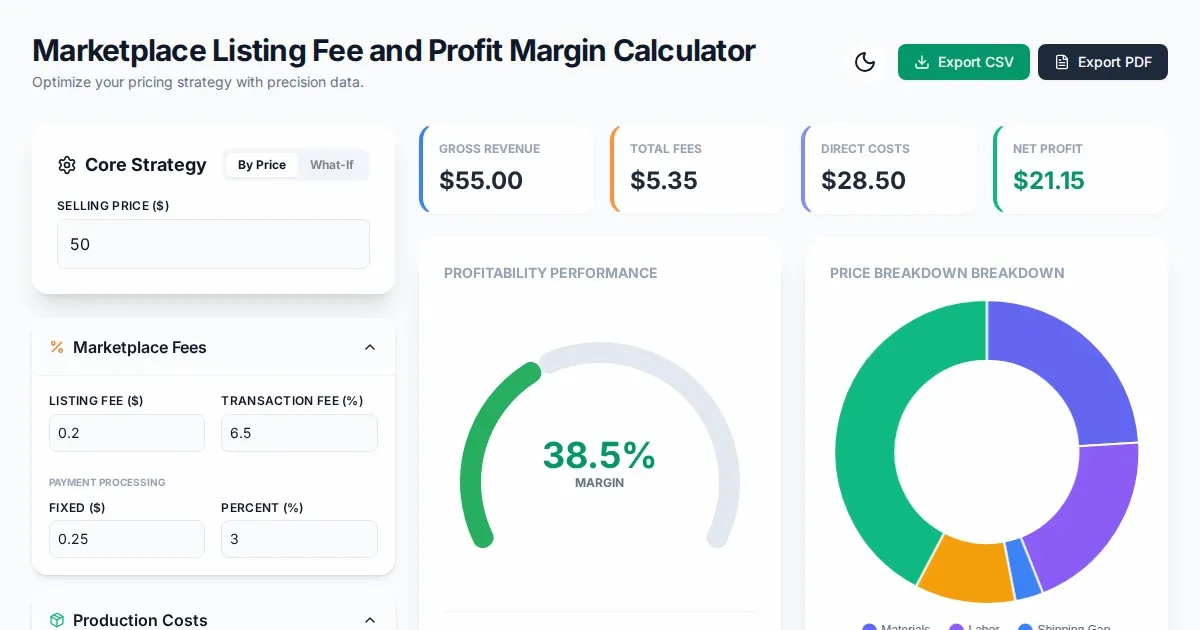1200x630 pixels.
Task: Edit the Transaction Fee percent field
Action: 299,433
